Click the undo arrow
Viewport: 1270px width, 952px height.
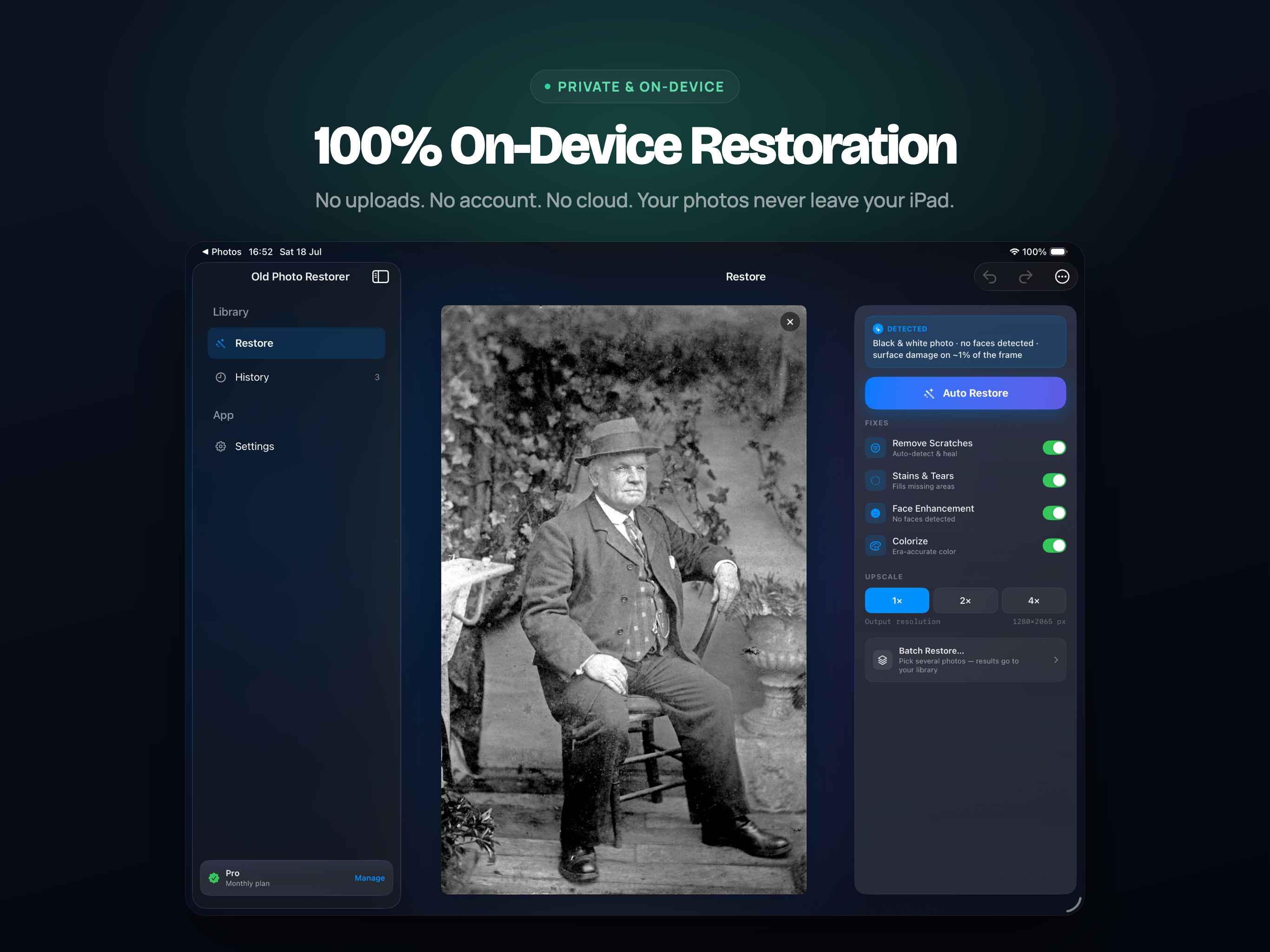point(989,278)
